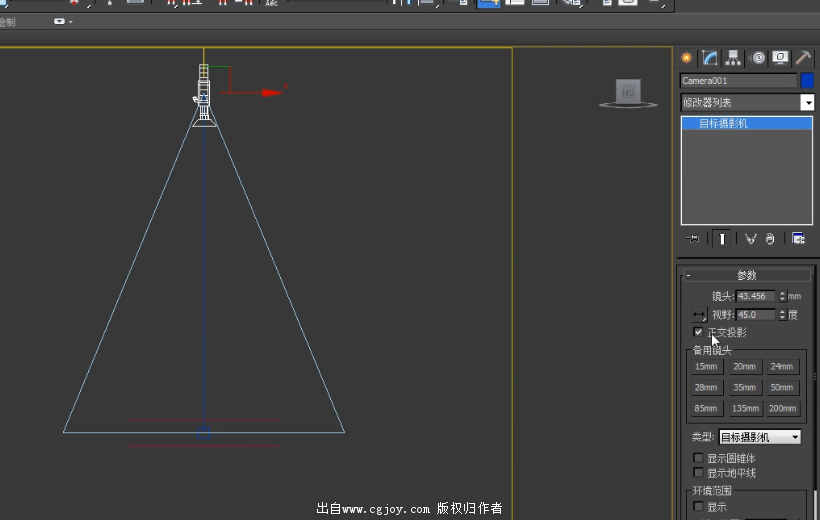Click the blue object color swatch
820x520 pixels.
coord(808,81)
